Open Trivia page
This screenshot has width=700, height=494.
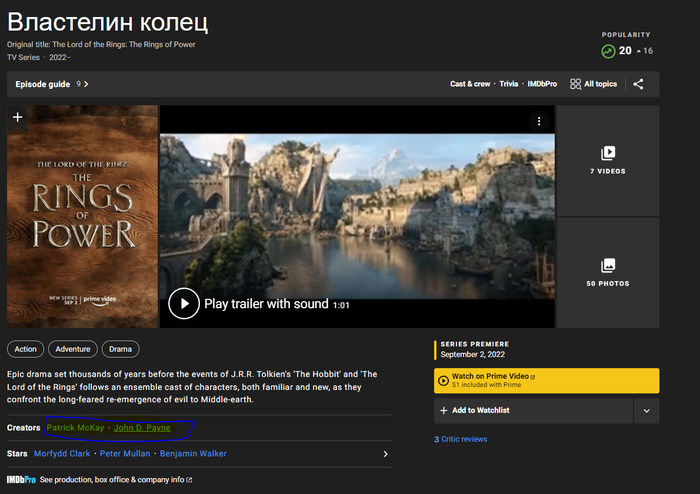coord(508,84)
